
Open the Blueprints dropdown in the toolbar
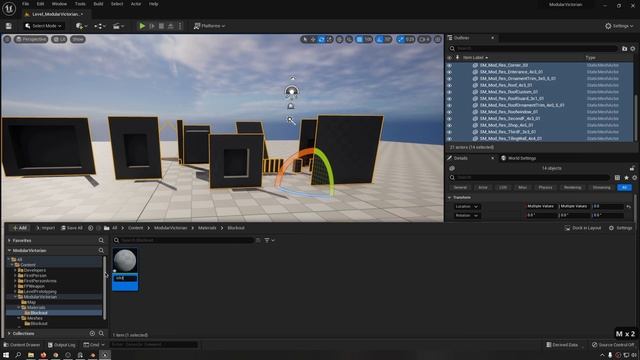pyautogui.click(x=100, y=26)
